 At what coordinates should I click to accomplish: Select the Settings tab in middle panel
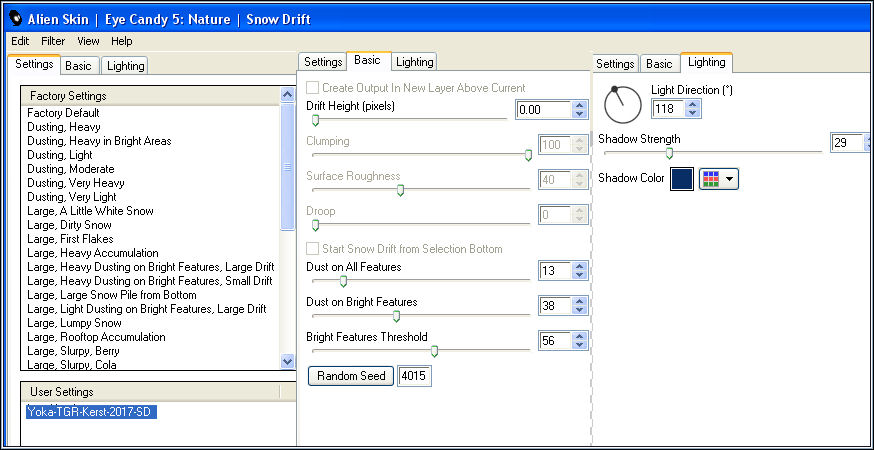pos(323,62)
